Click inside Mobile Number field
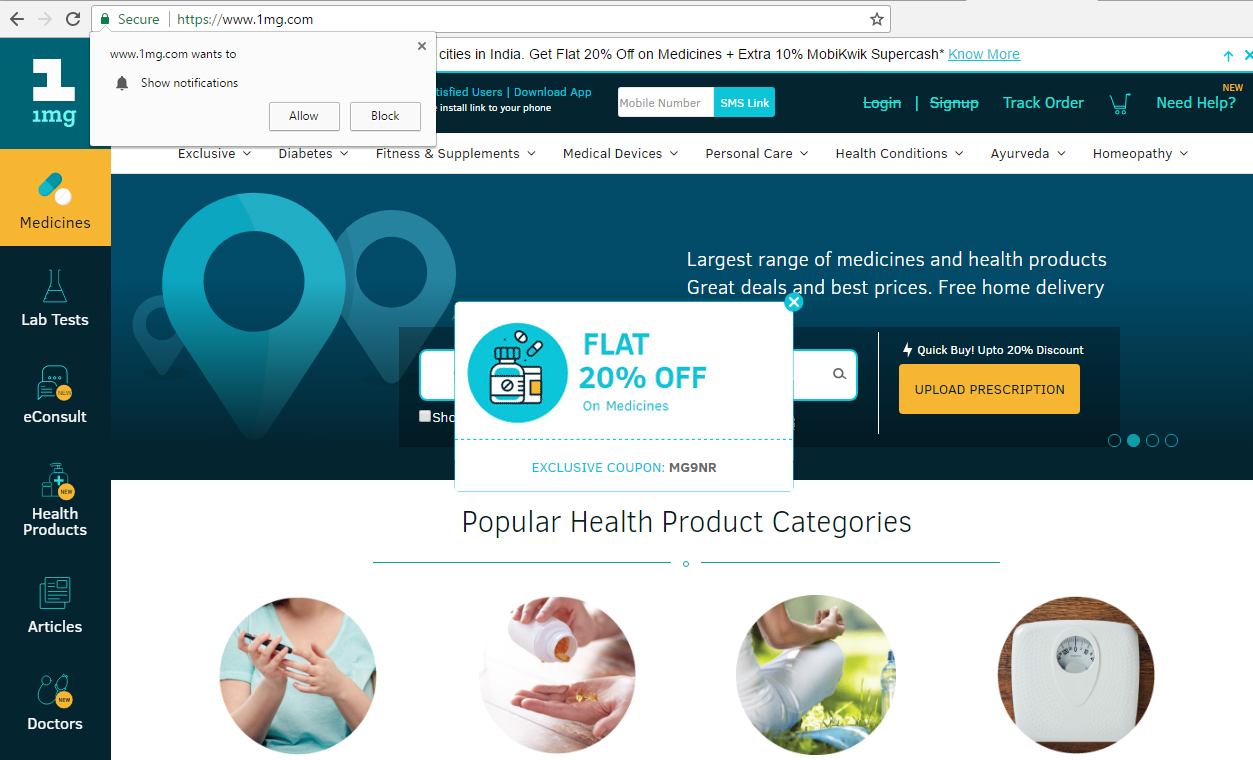Image resolution: width=1253 pixels, height=760 pixels. [665, 102]
